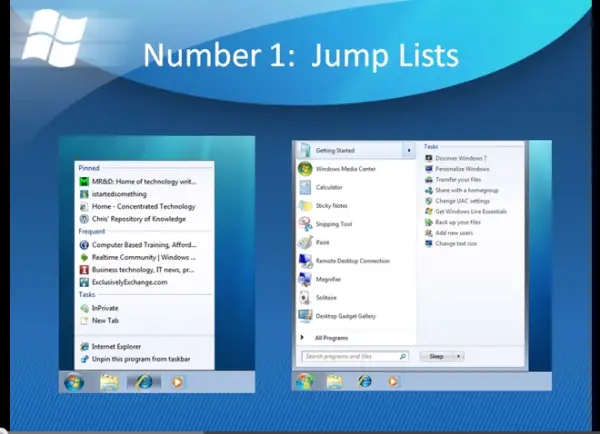
Task: Click the Sleep button
Action: coord(436,356)
